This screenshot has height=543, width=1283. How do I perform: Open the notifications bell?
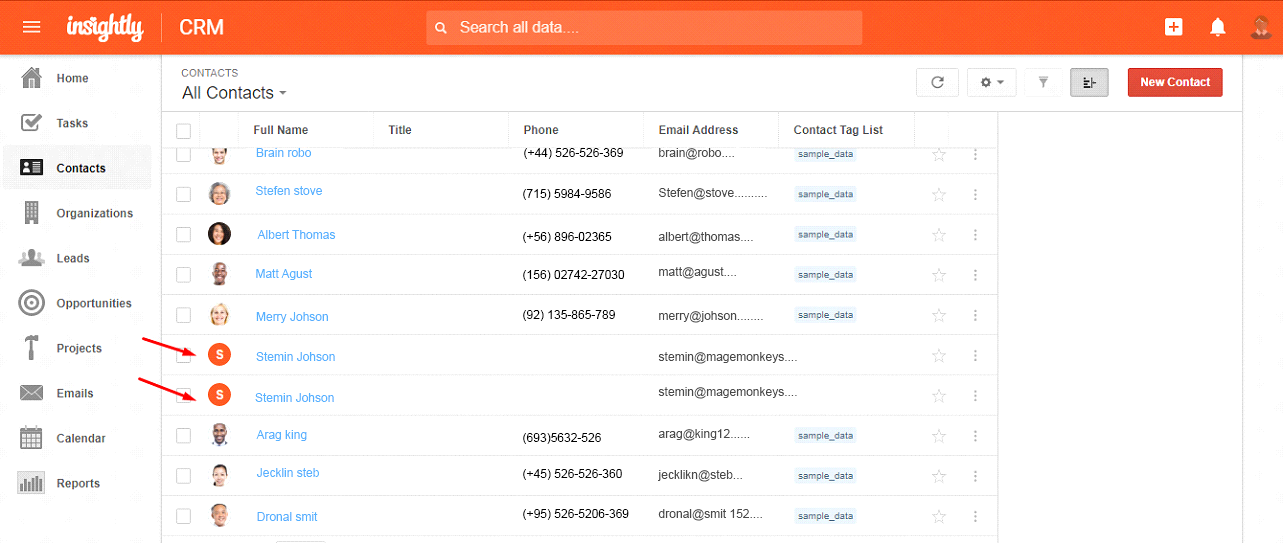1217,27
